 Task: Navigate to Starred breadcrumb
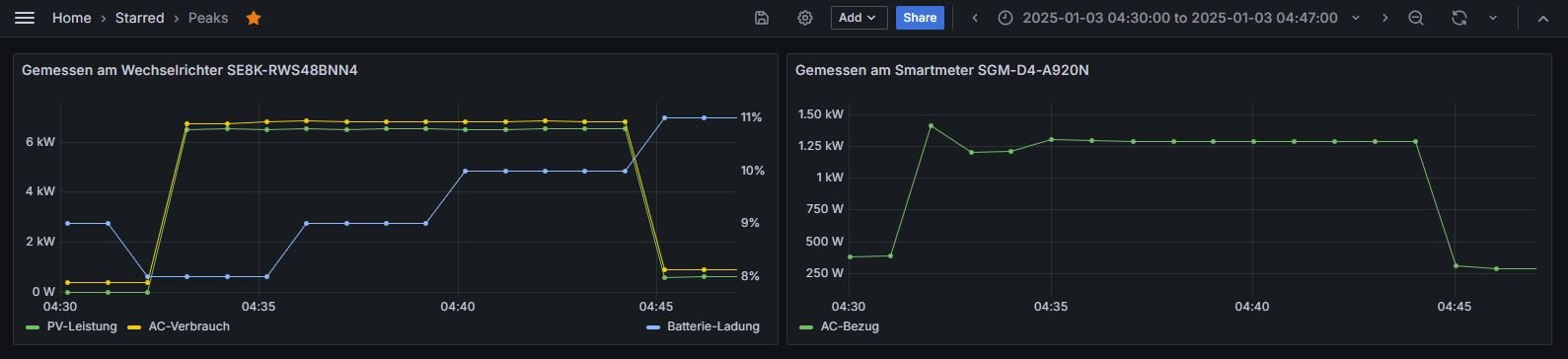139,18
